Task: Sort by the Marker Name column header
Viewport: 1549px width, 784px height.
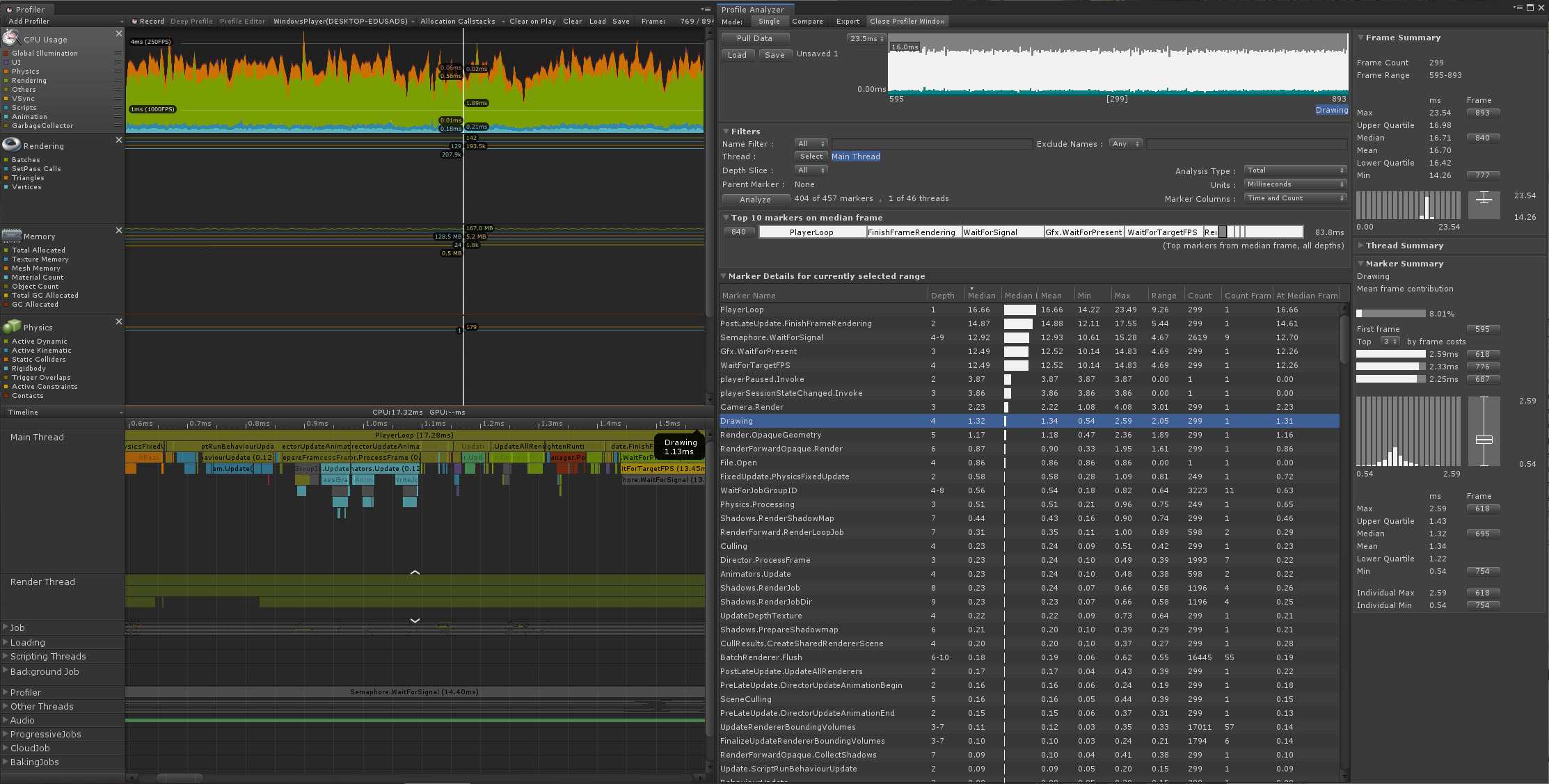Action: click(823, 296)
